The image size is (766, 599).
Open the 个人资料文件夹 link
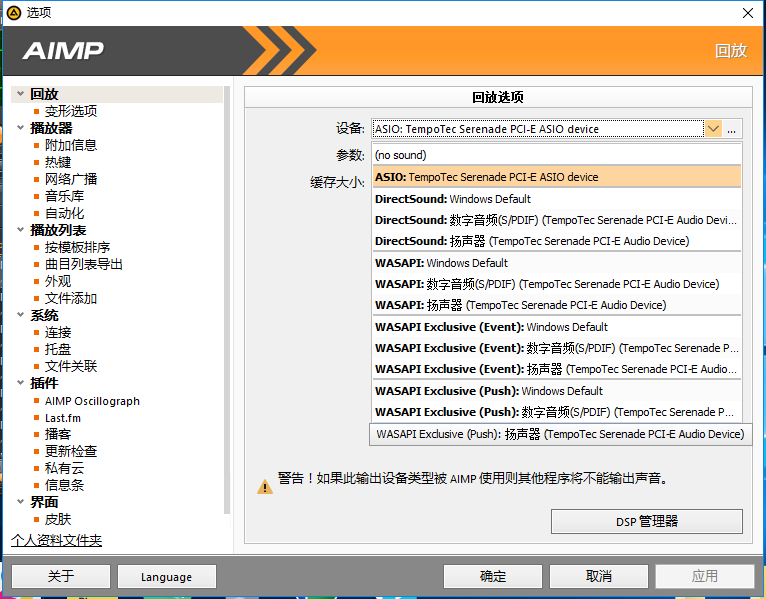click(56, 540)
